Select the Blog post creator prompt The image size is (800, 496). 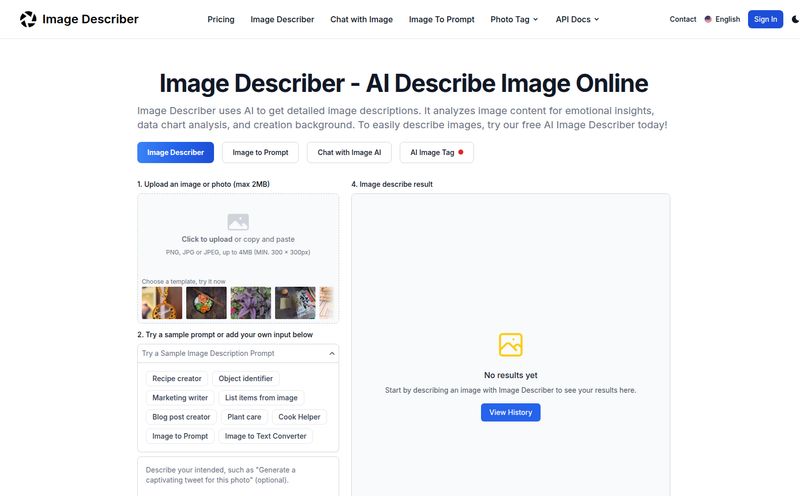(x=181, y=417)
